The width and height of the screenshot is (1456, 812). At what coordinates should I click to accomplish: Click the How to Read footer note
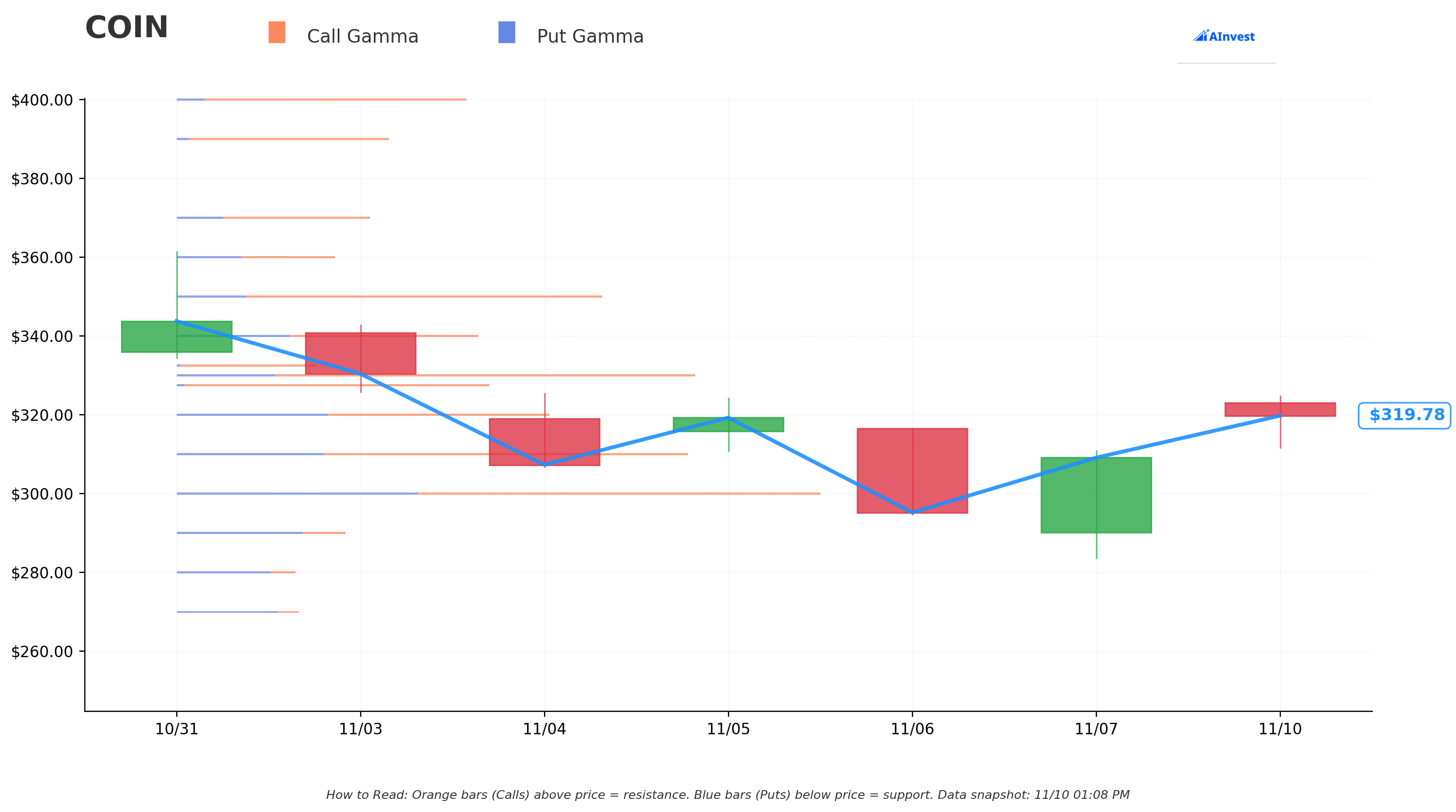[728, 795]
